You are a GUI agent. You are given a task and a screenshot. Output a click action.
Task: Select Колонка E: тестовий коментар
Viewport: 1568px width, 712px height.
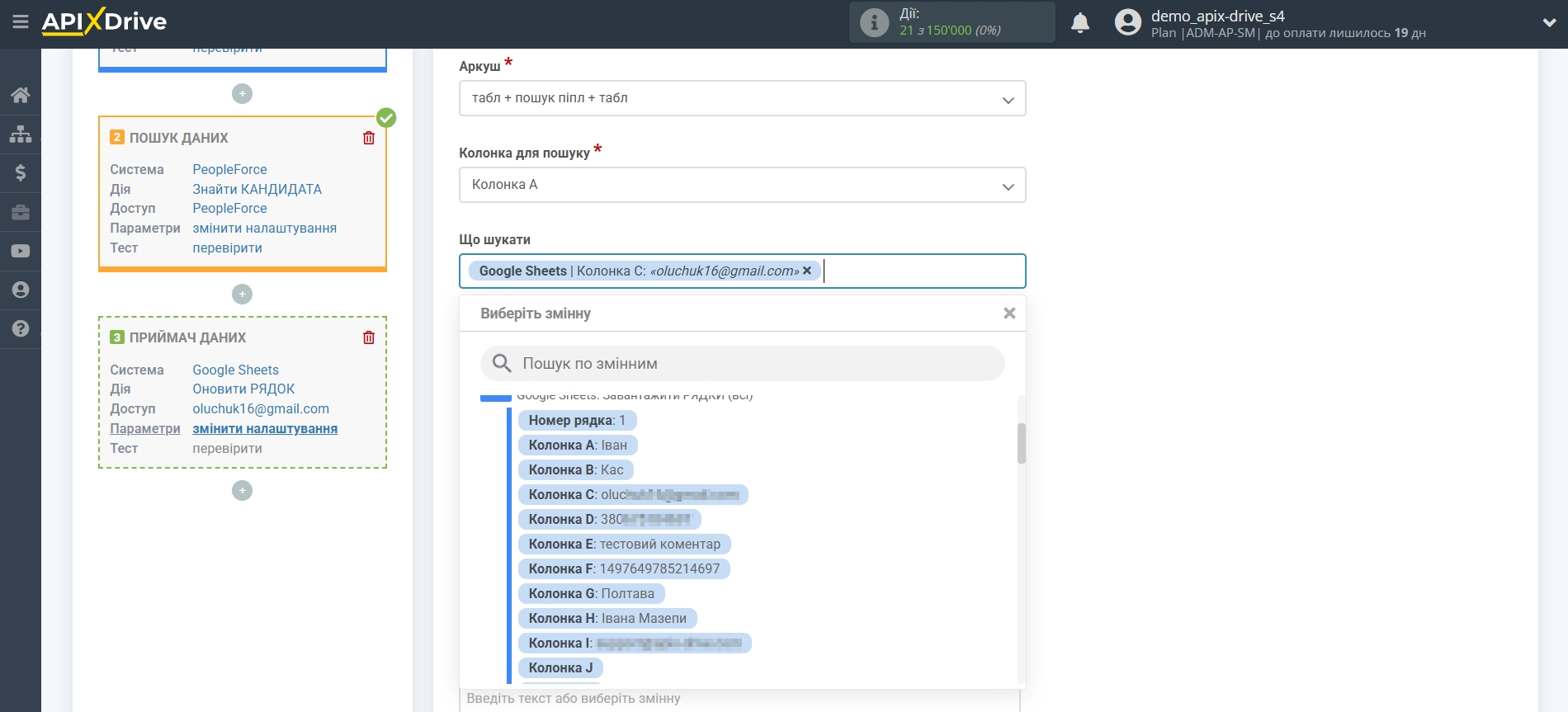coord(625,544)
